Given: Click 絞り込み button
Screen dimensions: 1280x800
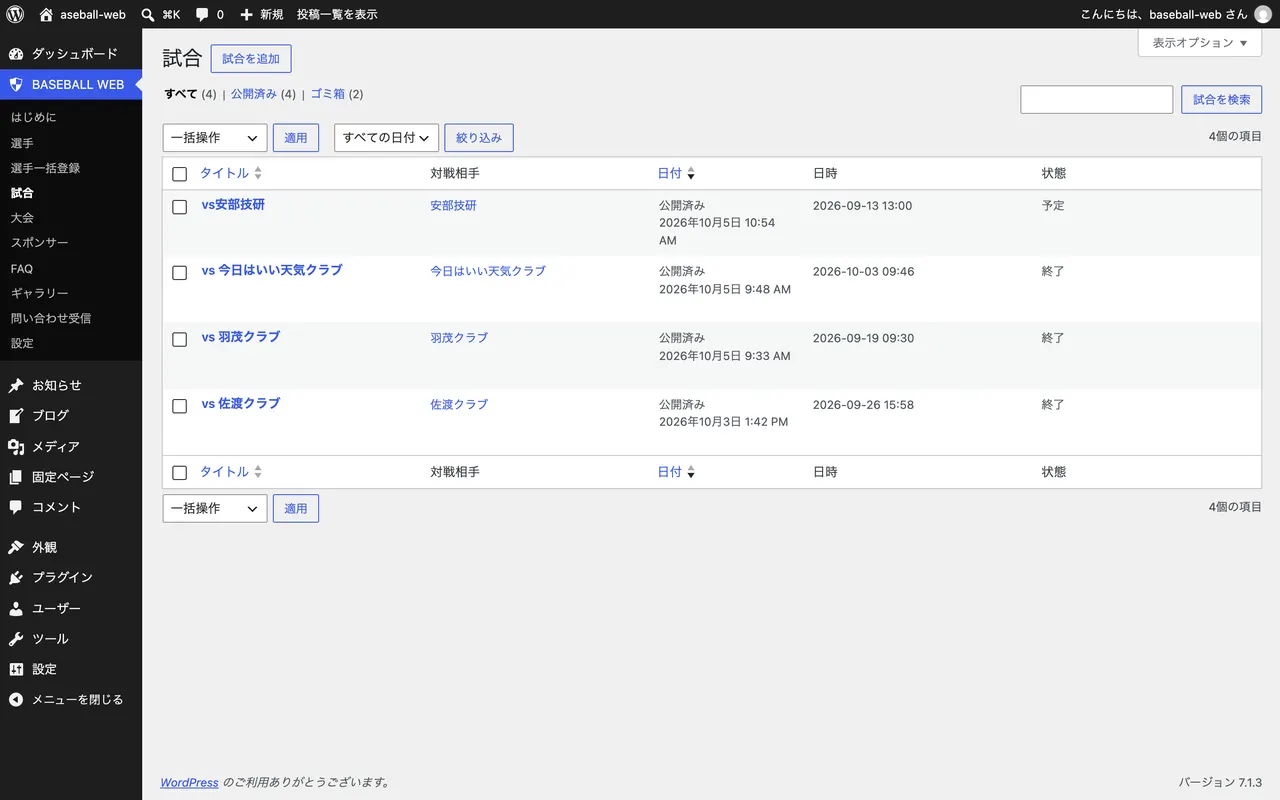Looking at the screenshot, I should tap(479, 138).
